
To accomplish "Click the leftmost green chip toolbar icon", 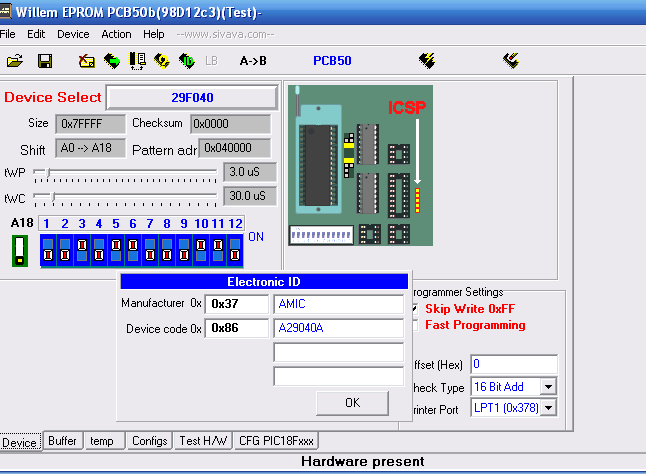I will [x=111, y=61].
